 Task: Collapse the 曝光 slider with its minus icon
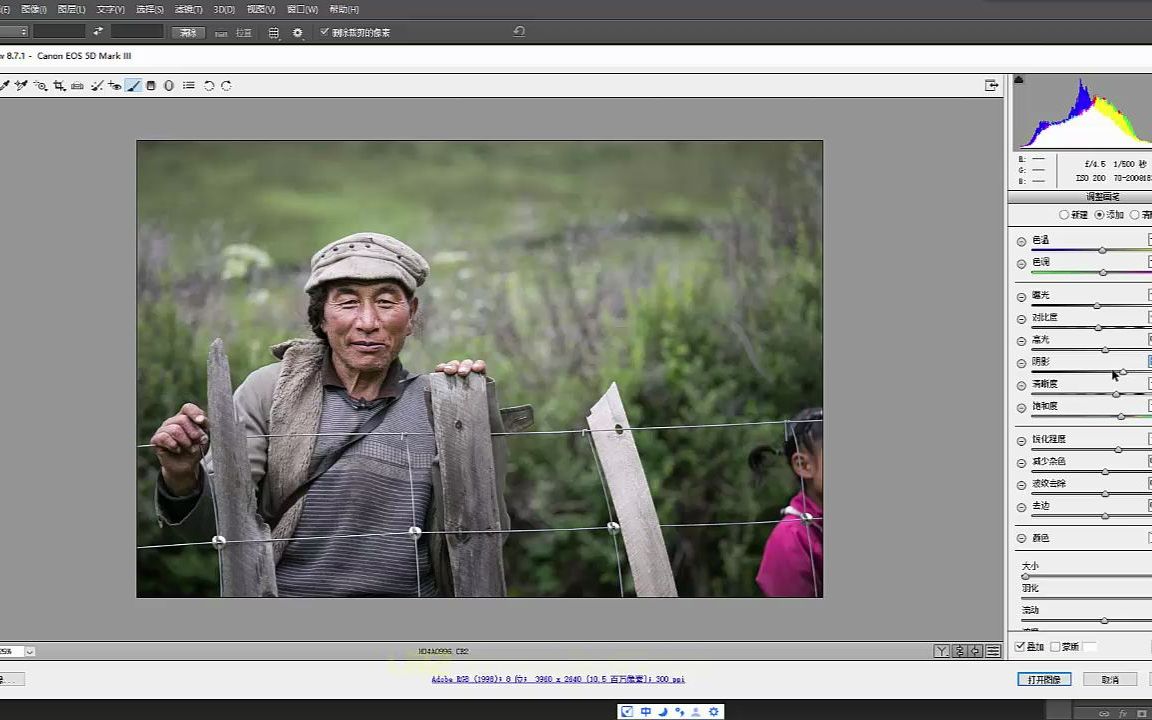[x=1021, y=295]
